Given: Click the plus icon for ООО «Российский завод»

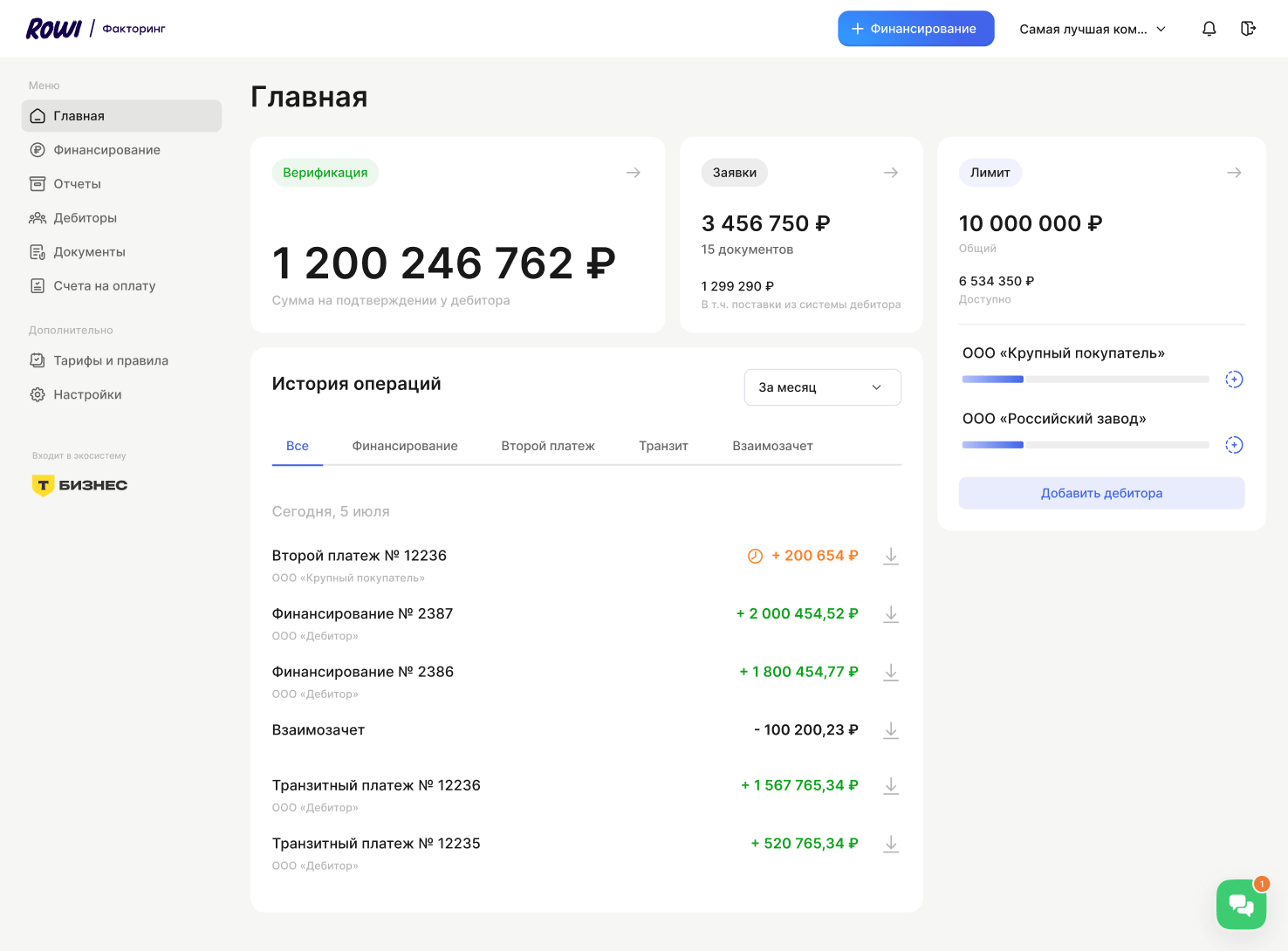Looking at the screenshot, I should [1233, 445].
